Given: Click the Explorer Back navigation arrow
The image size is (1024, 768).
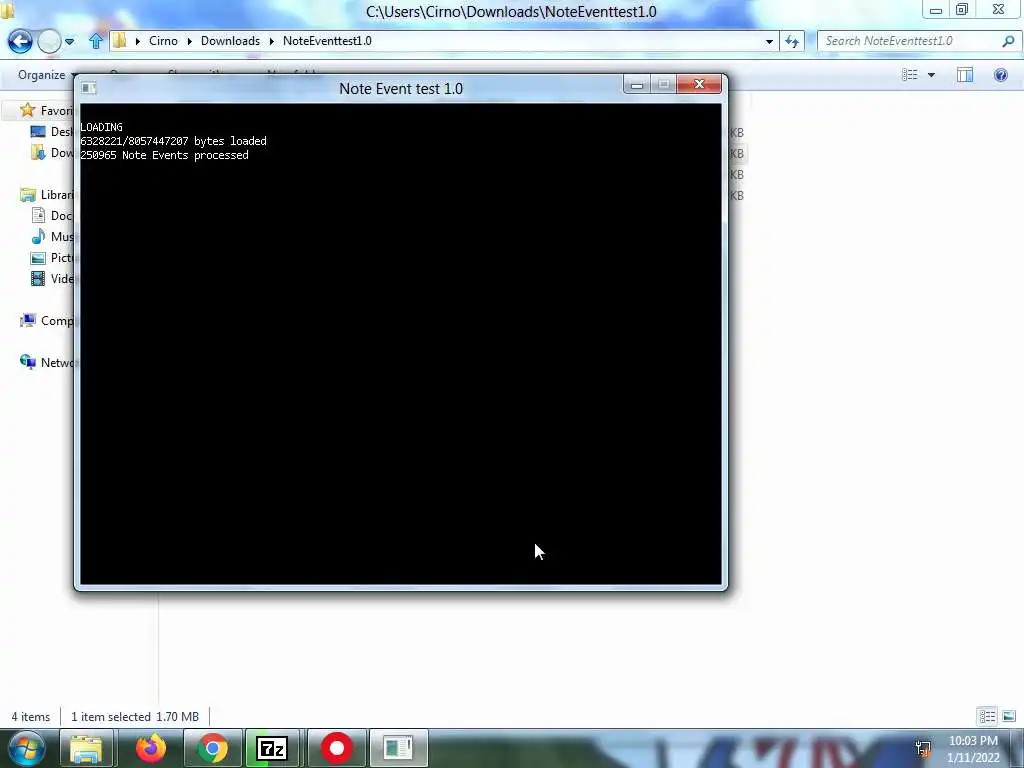Looking at the screenshot, I should coord(20,41).
